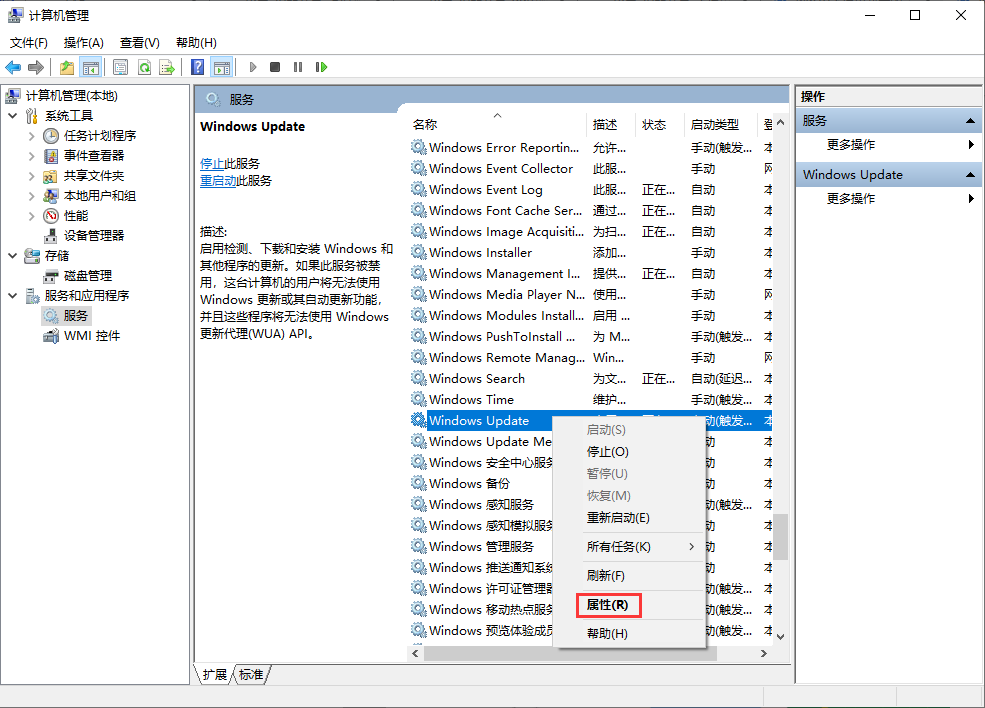Open Help using the blue question mark icon
The height and width of the screenshot is (708, 985).
198,67
